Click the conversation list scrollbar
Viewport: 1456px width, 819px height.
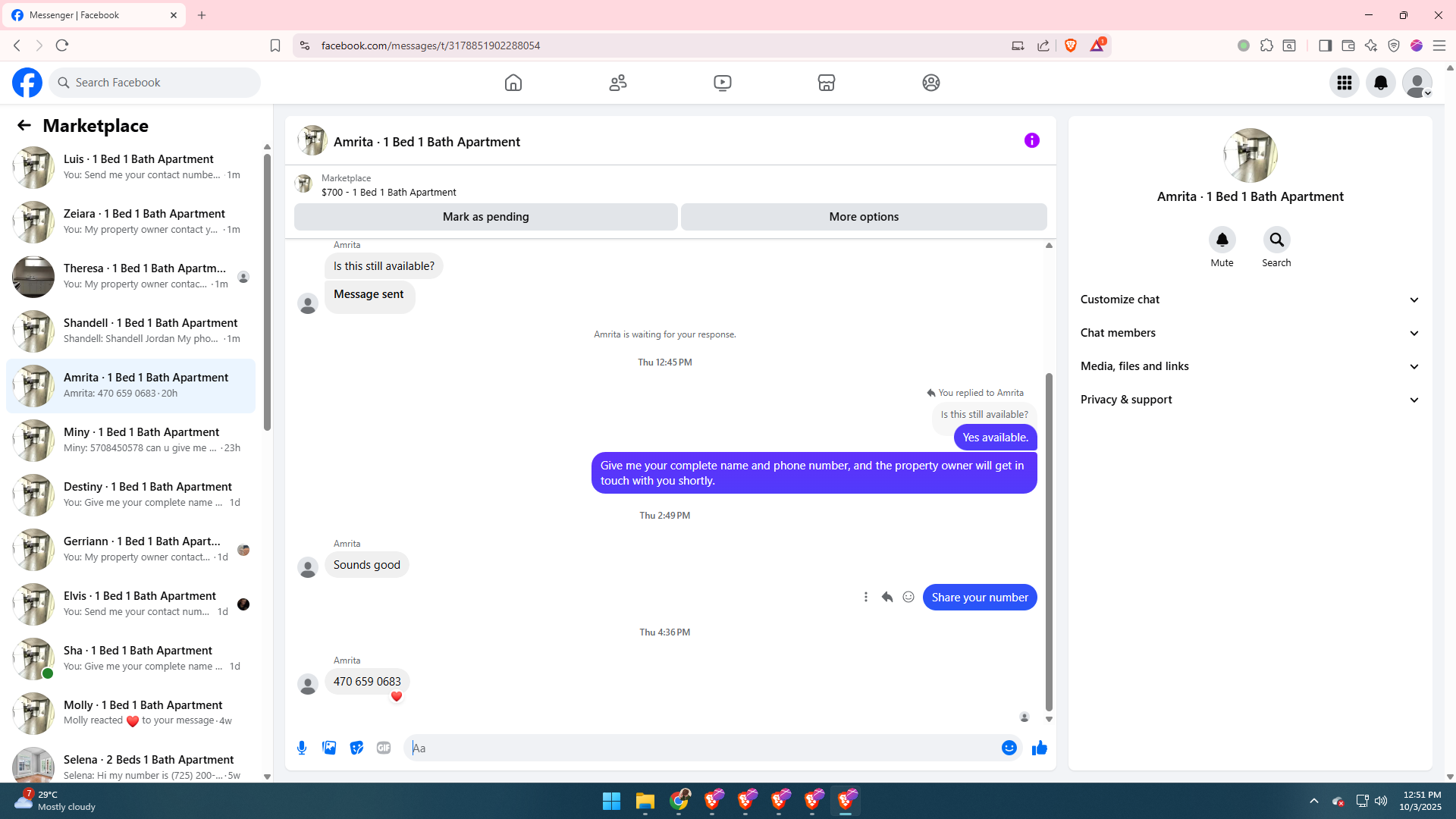click(267, 293)
